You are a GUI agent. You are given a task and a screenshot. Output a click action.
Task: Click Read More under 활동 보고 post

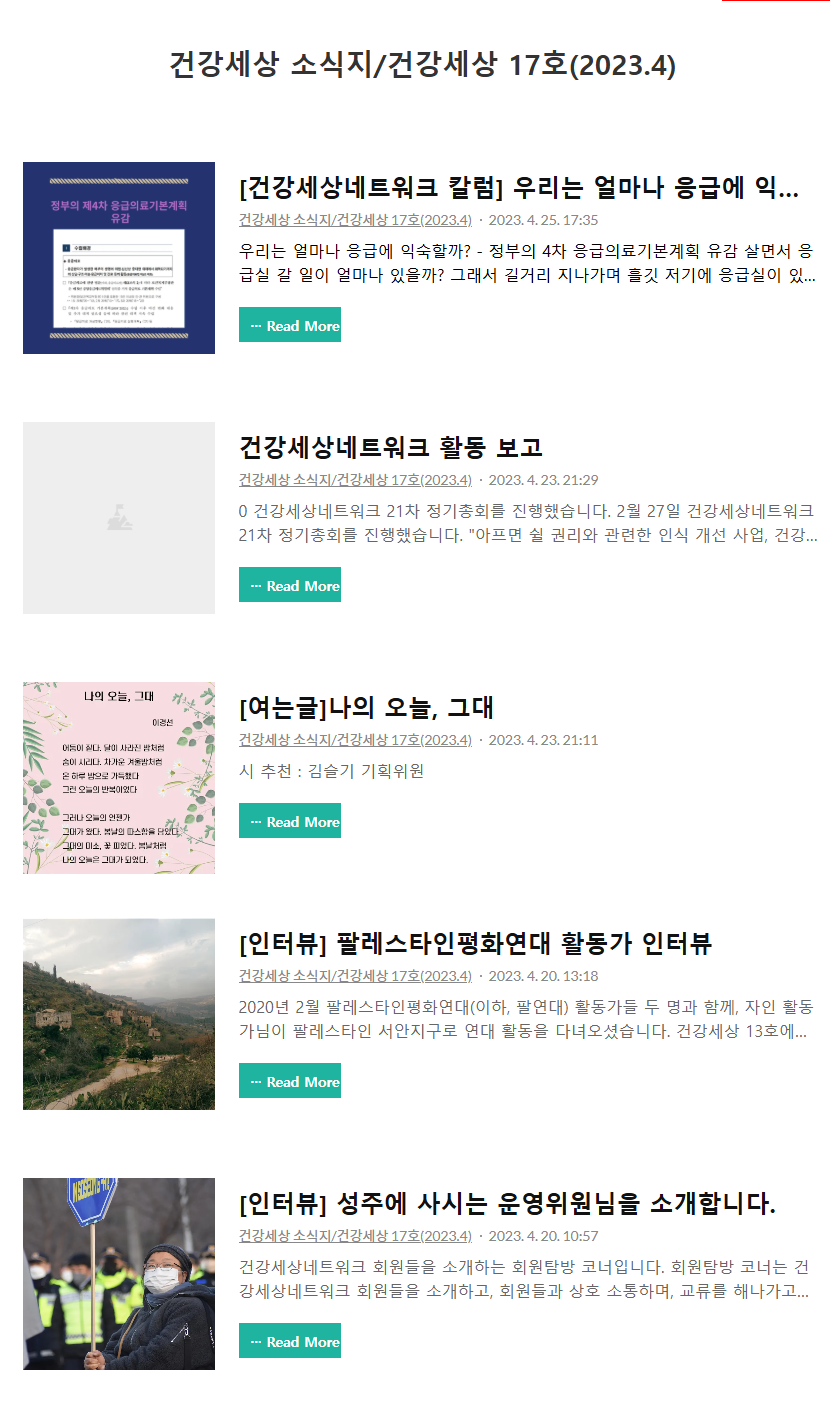point(290,585)
